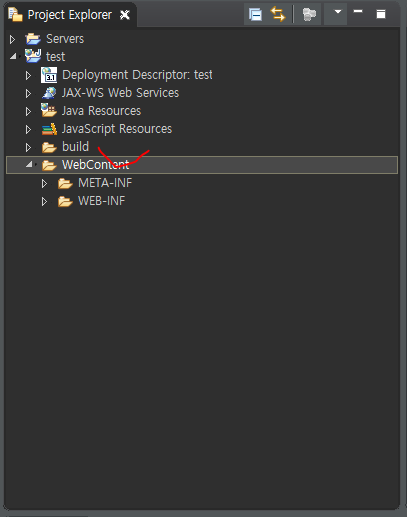Open the View Menu dropdown arrow
This screenshot has height=517, width=407.
[337, 12]
